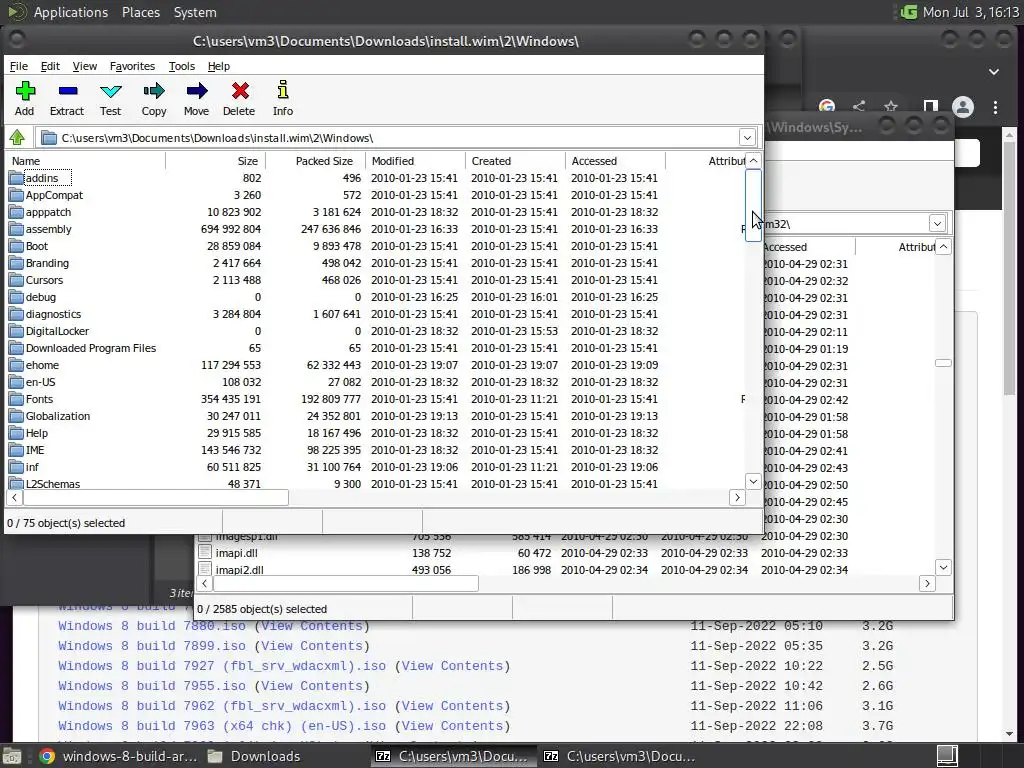The image size is (1024, 768).
Task: Select the Fonts folder icon
Action: 16,399
